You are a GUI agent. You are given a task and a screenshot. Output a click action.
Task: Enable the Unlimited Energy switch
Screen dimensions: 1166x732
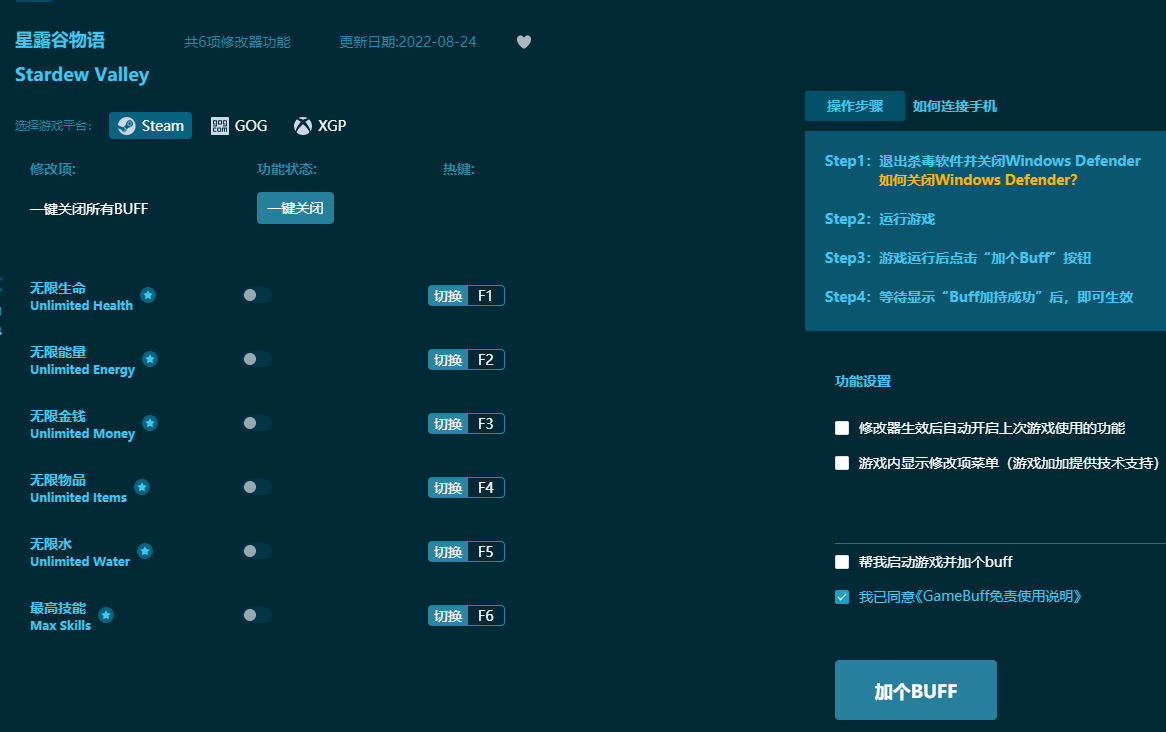click(256, 359)
